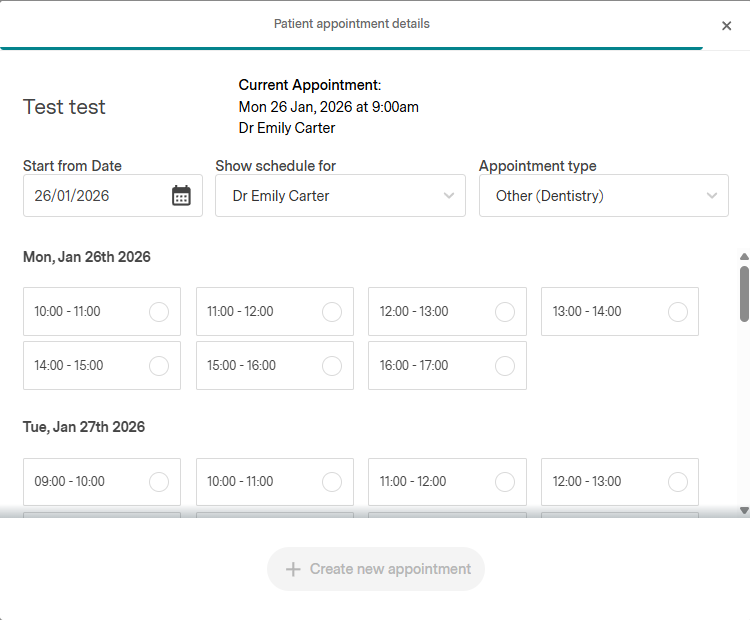
Task: Select the Monday 11:00 - 12:00 slot radio
Action: (x=332, y=312)
